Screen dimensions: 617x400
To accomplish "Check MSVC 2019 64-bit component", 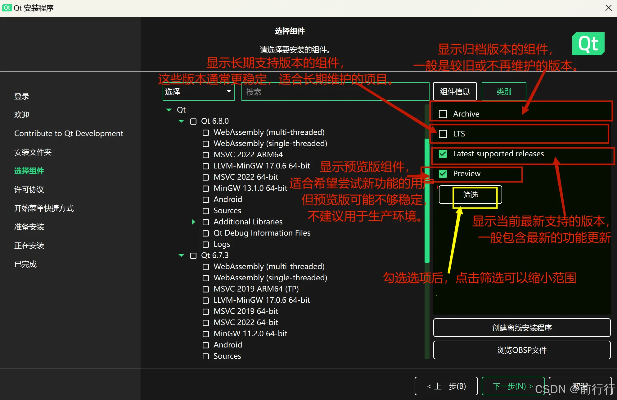I will [206, 312].
